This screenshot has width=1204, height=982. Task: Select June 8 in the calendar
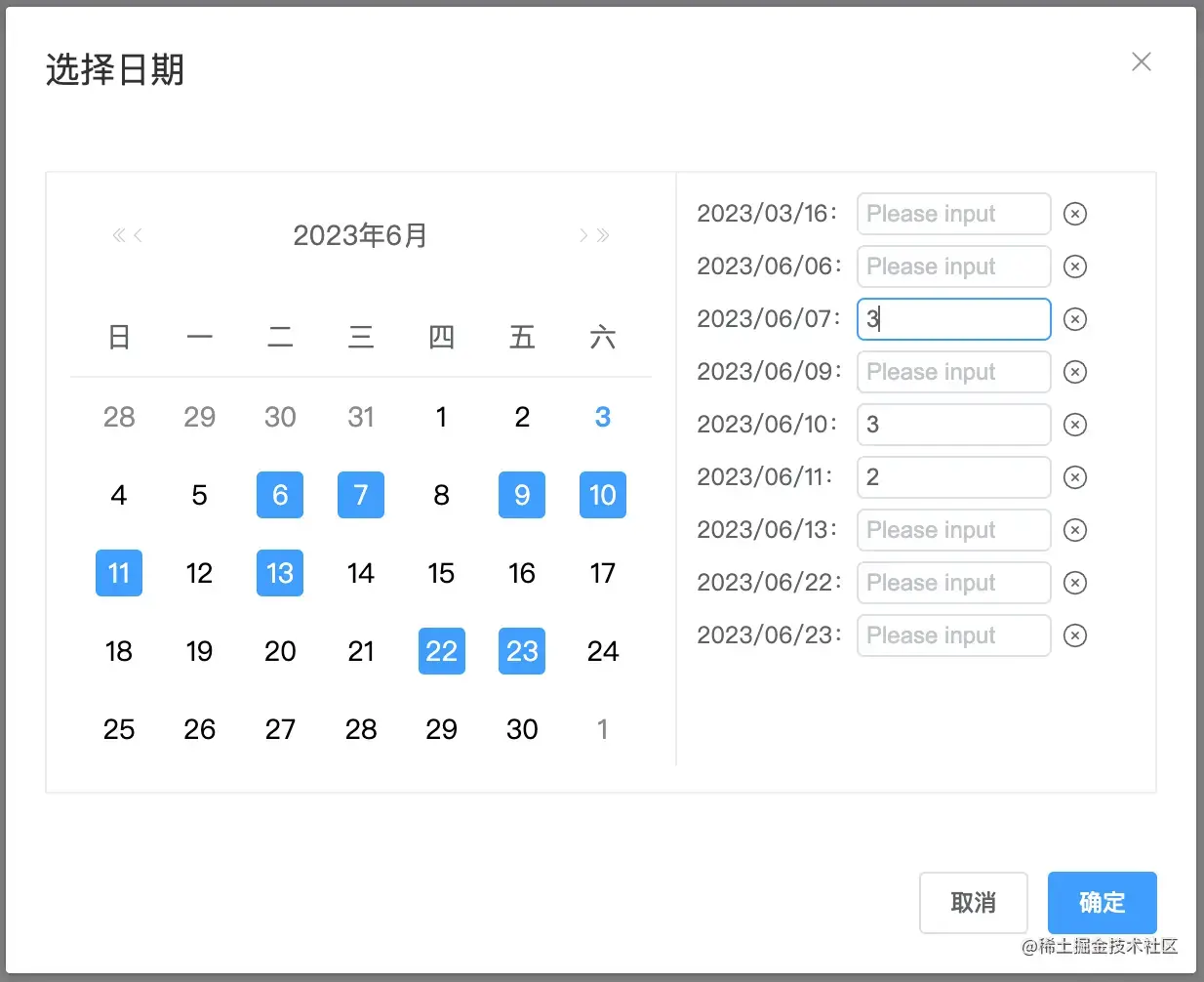[441, 495]
